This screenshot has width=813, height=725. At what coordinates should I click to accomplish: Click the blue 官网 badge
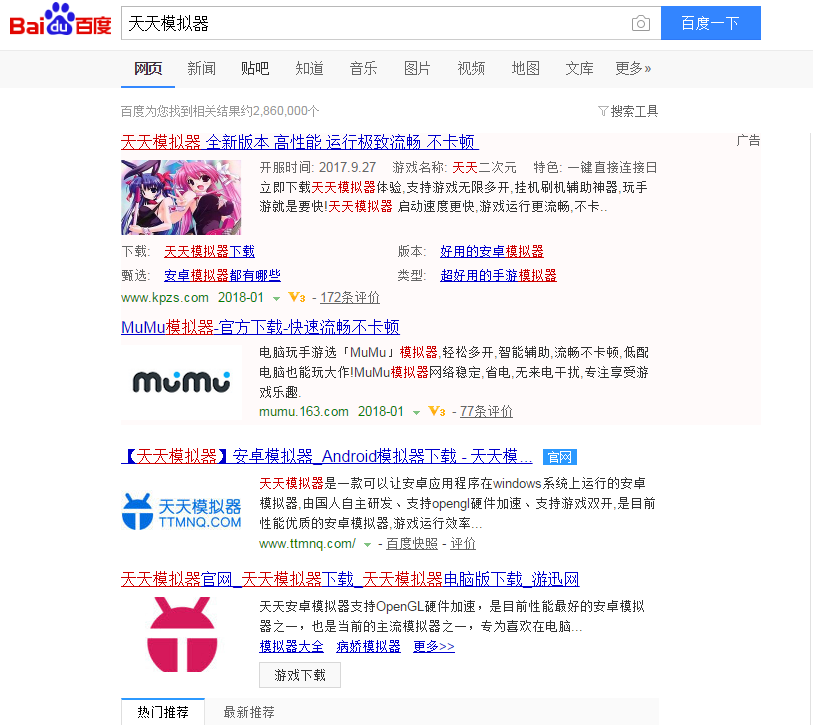pyautogui.click(x=559, y=457)
